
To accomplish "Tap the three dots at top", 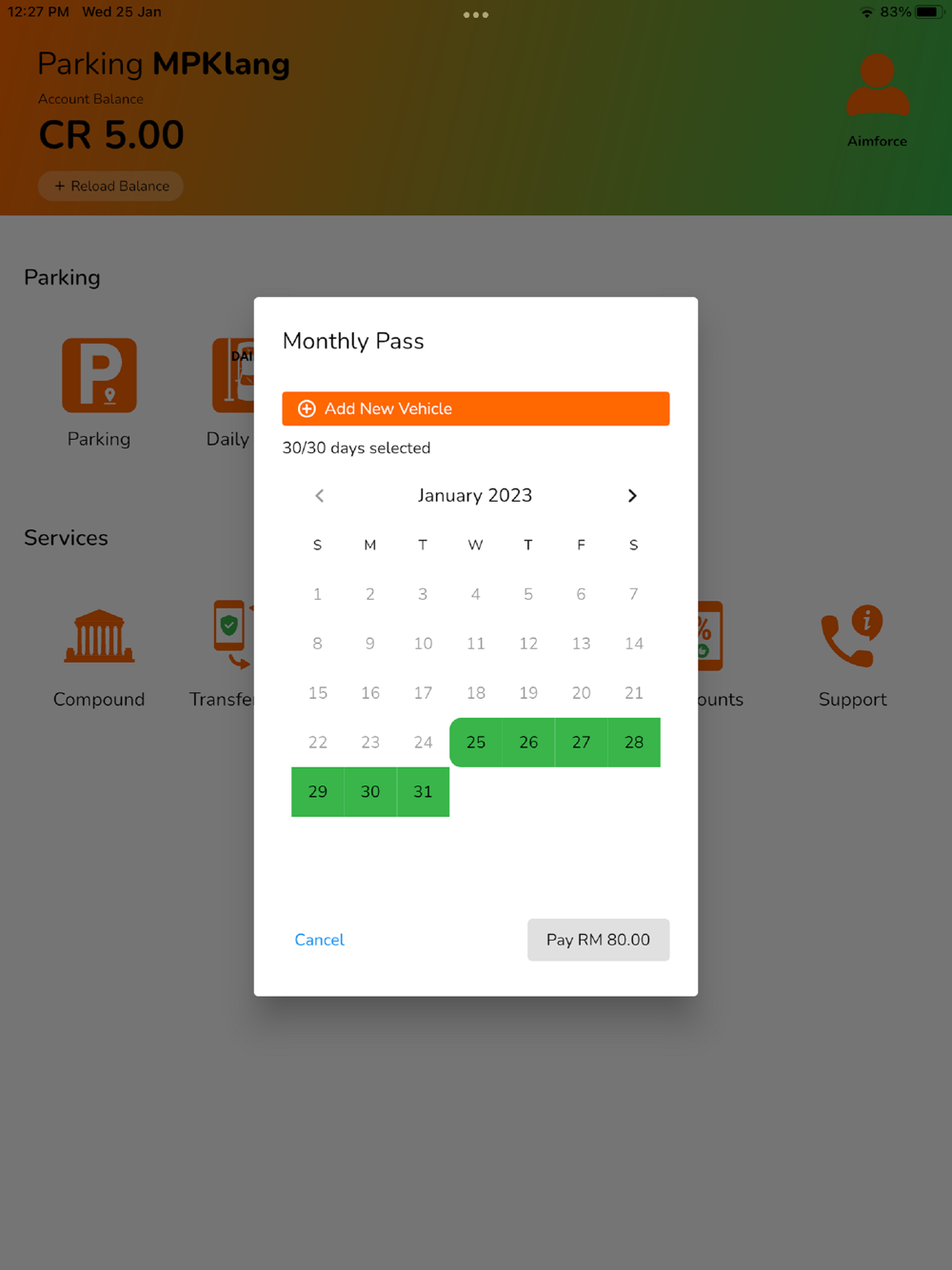I will pos(476,15).
